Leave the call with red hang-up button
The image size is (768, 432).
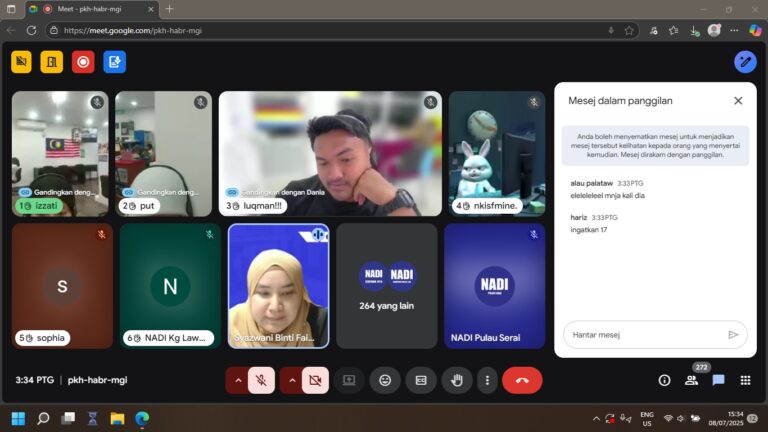coord(522,380)
